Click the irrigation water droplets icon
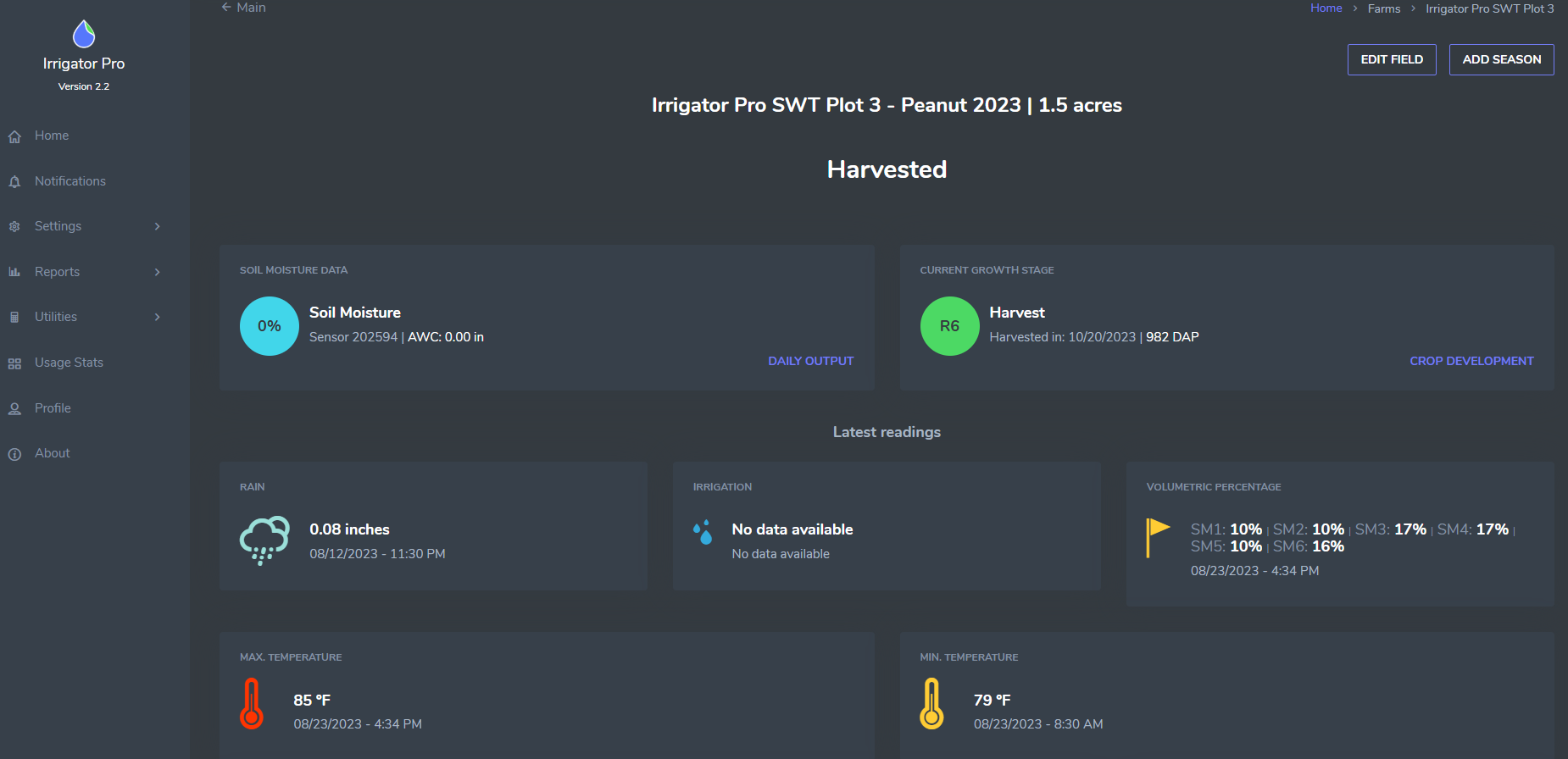1568x759 pixels. tap(703, 532)
